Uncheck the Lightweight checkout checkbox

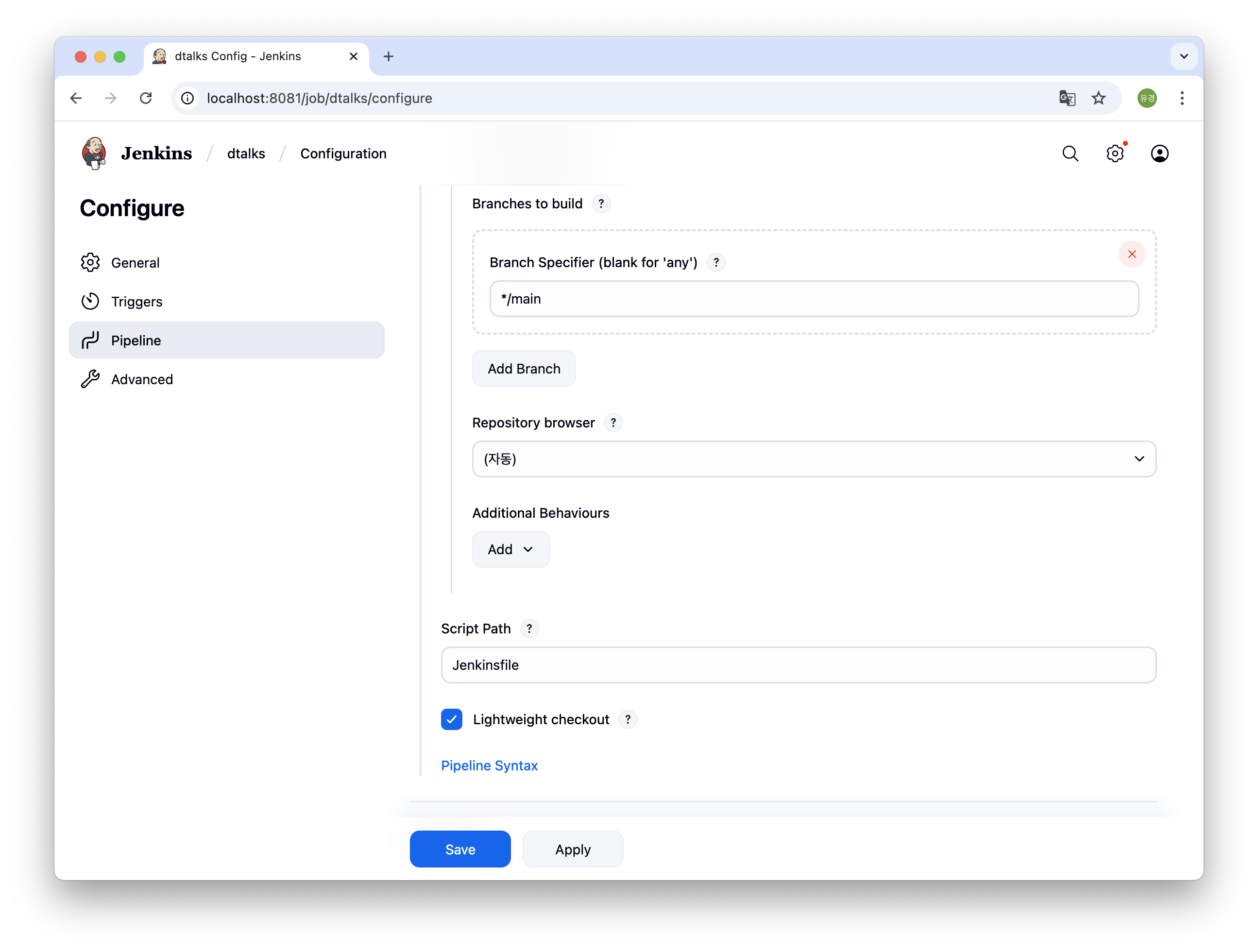(452, 719)
